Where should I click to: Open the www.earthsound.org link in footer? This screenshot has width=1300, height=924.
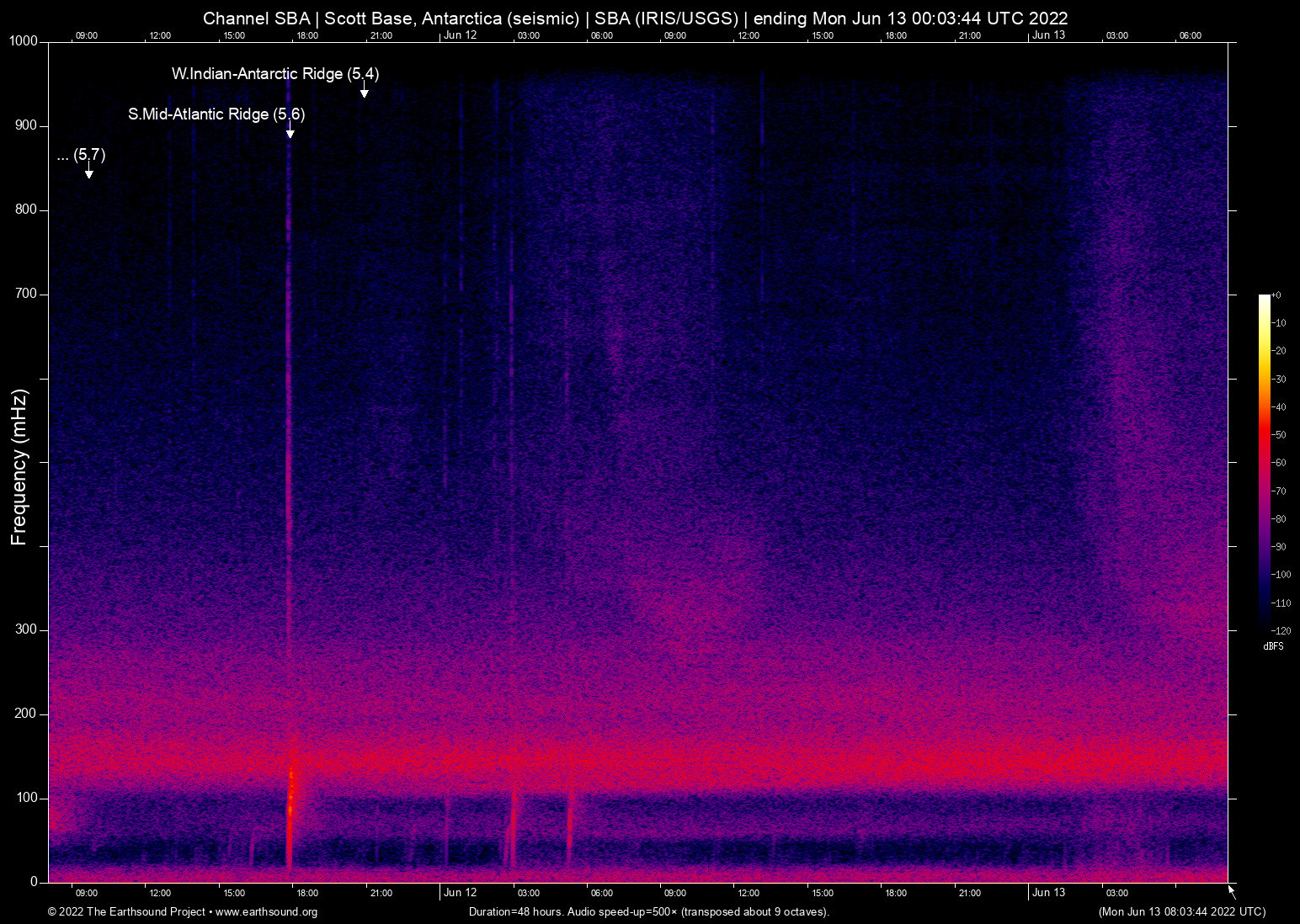[266, 912]
